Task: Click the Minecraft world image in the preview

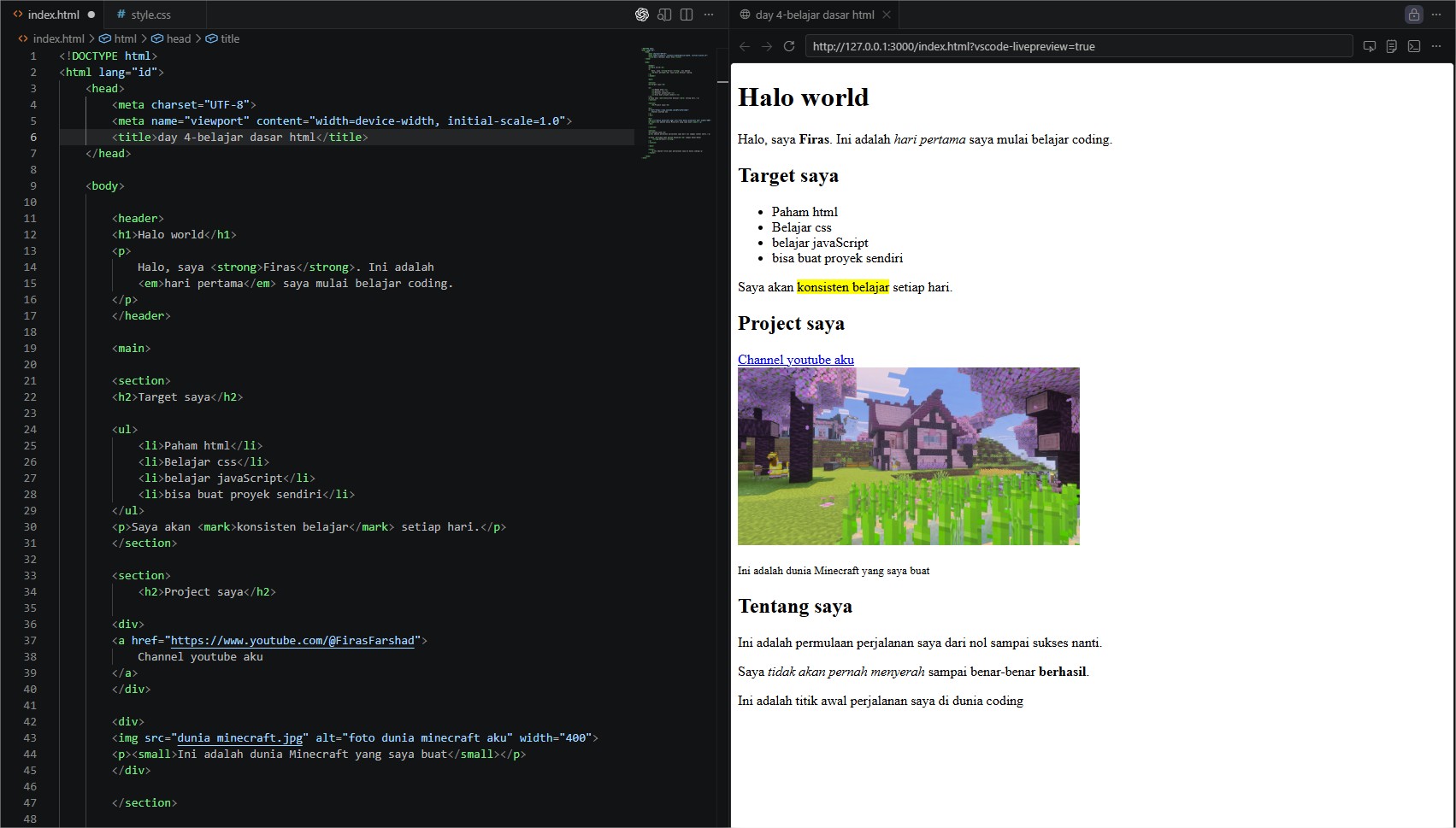Action: [908, 455]
